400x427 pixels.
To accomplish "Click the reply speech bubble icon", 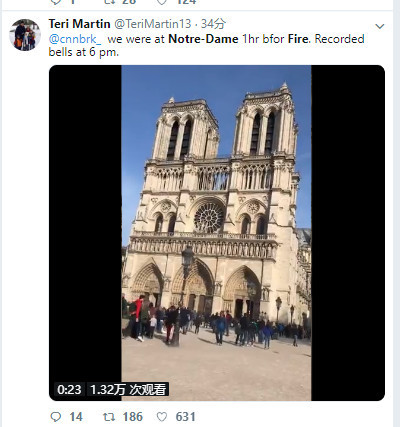I will point(55,417).
